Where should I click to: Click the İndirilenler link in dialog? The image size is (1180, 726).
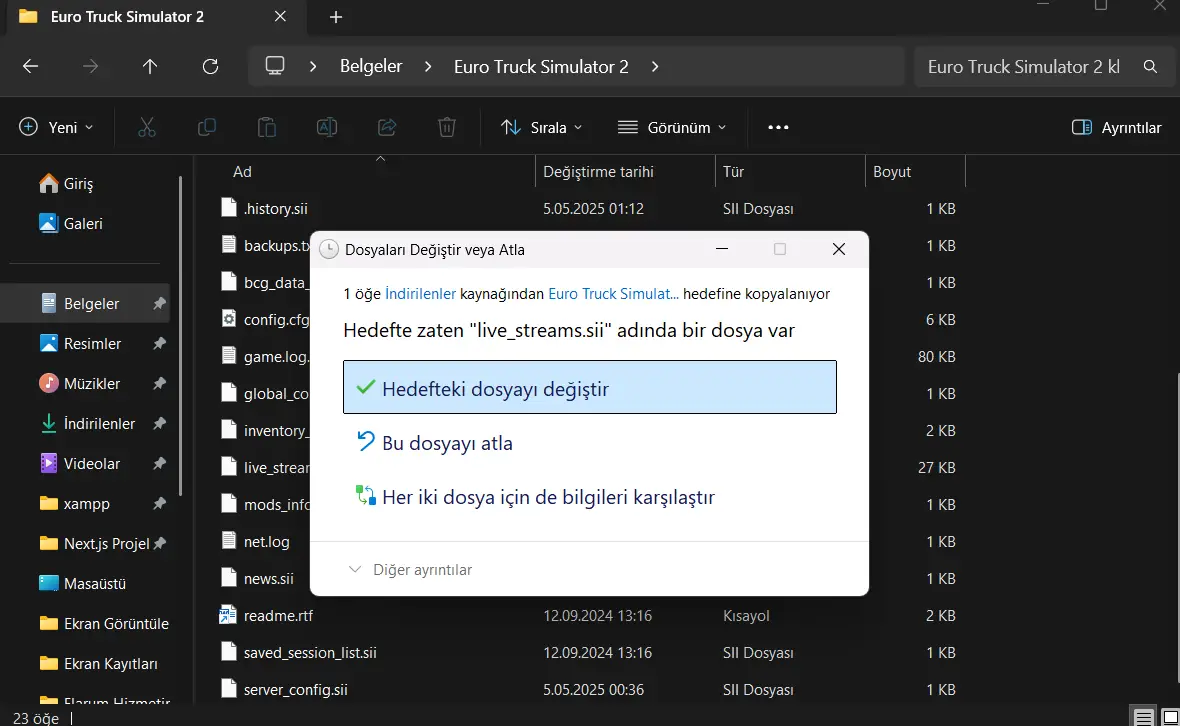[x=420, y=293]
